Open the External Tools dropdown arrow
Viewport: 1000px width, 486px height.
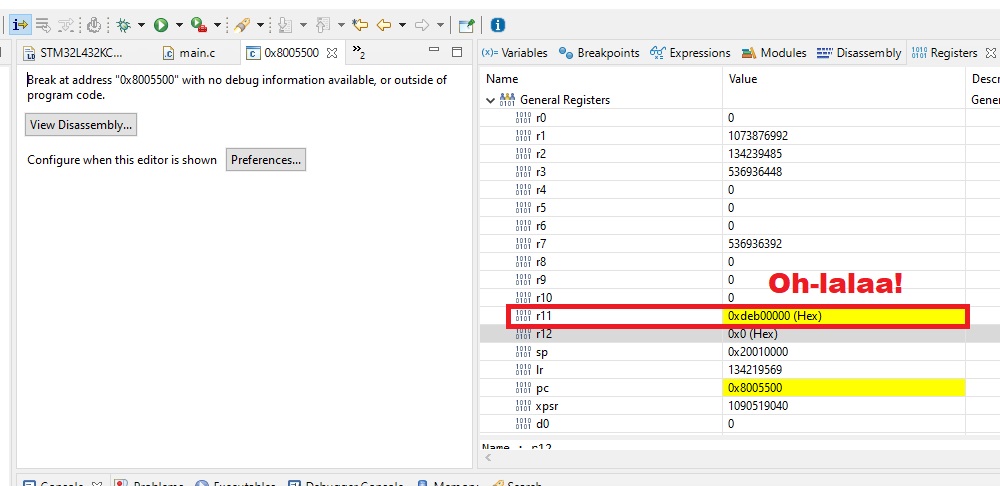coord(217,26)
